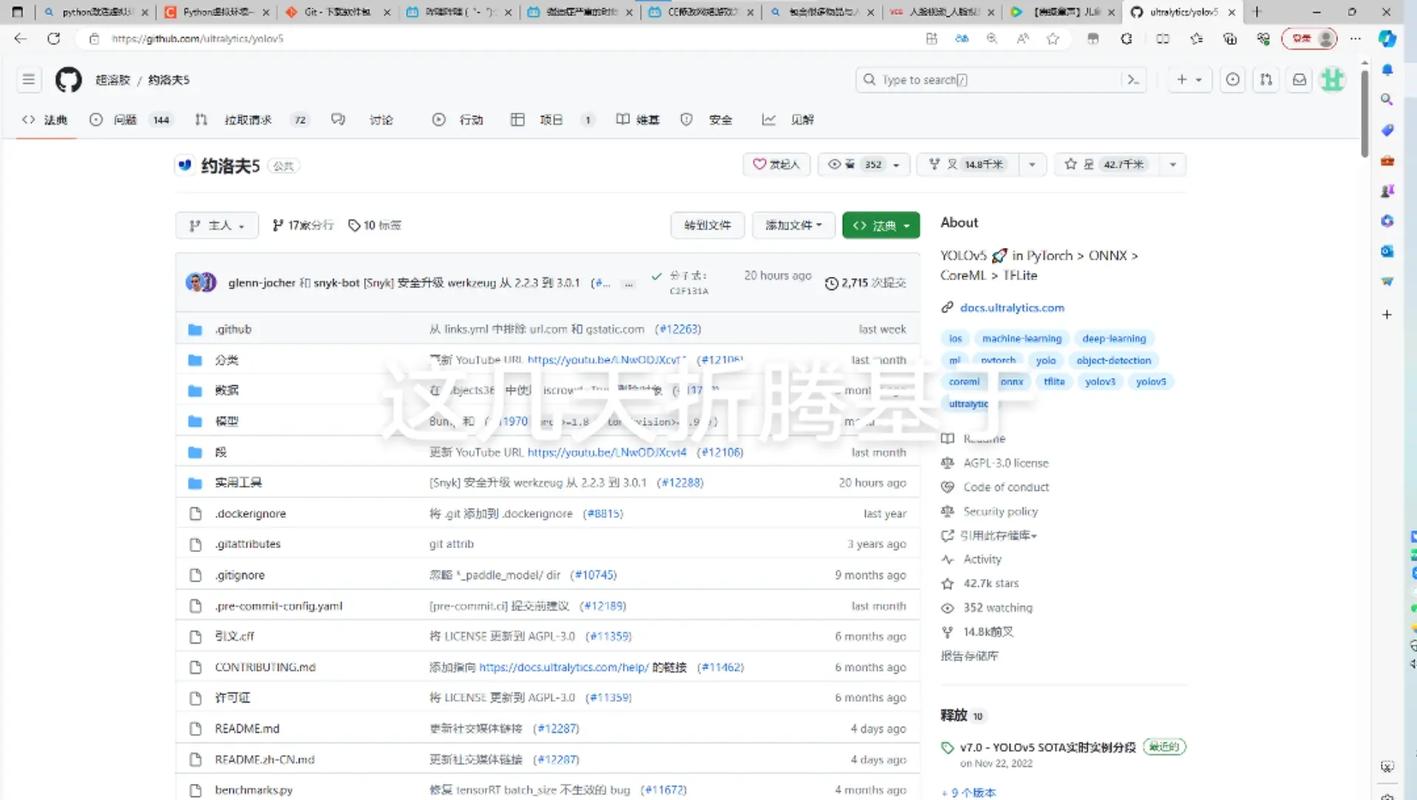The image size is (1417, 800).
Task: Open the README.md file
Action: 247,729
